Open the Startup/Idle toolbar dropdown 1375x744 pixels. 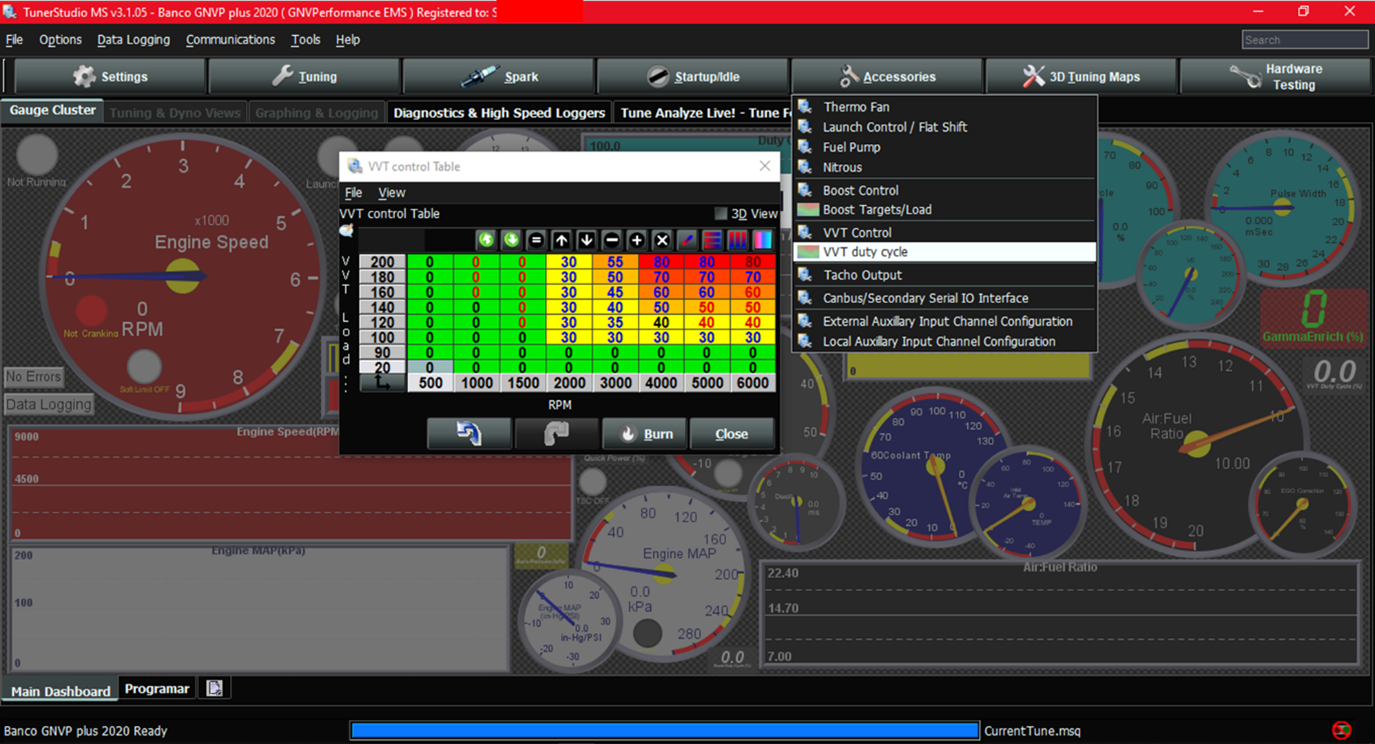pyautogui.click(x=692, y=76)
